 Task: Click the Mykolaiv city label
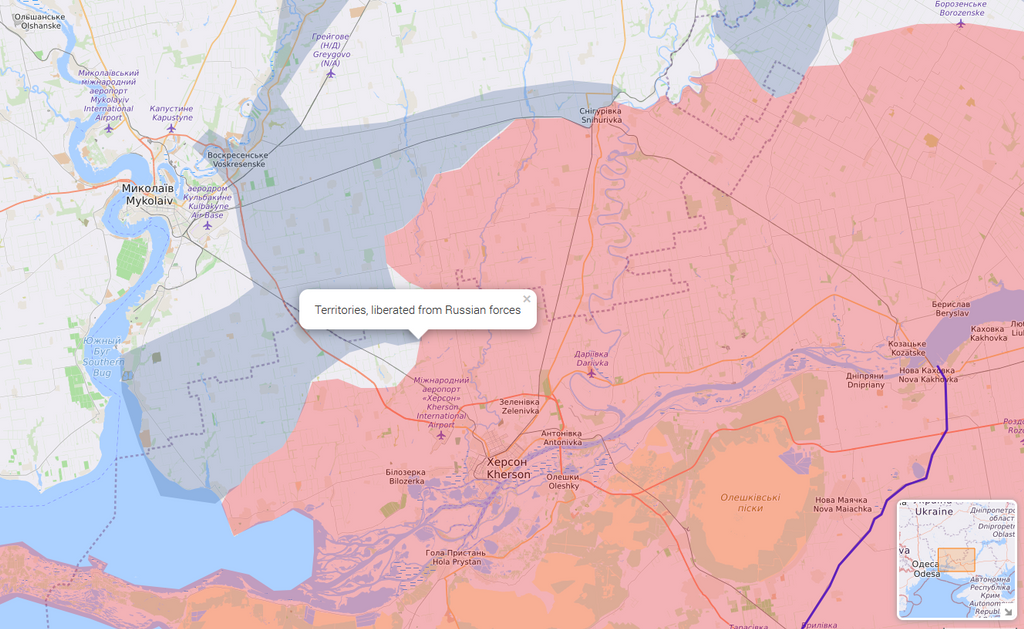(148, 195)
